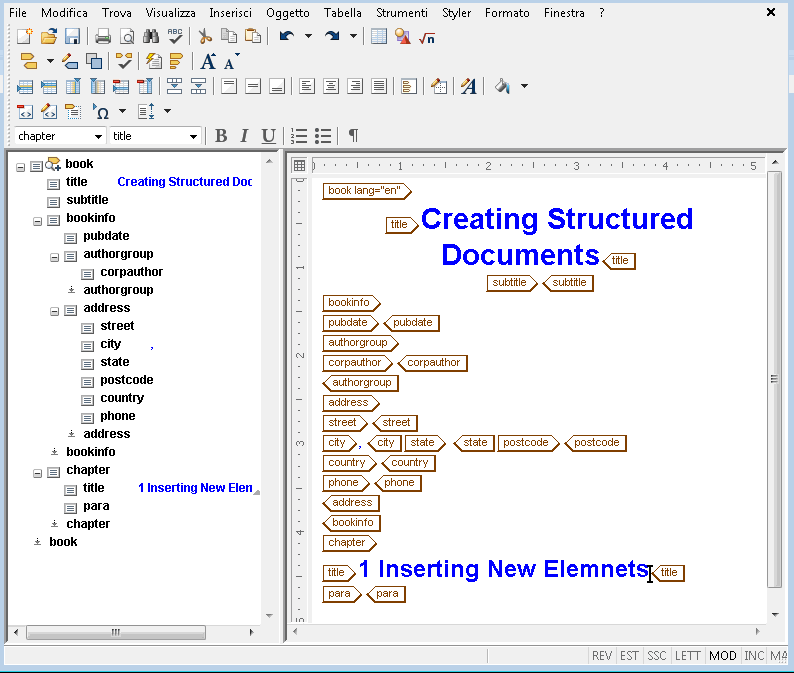Open the Inserisci menu

[230, 13]
